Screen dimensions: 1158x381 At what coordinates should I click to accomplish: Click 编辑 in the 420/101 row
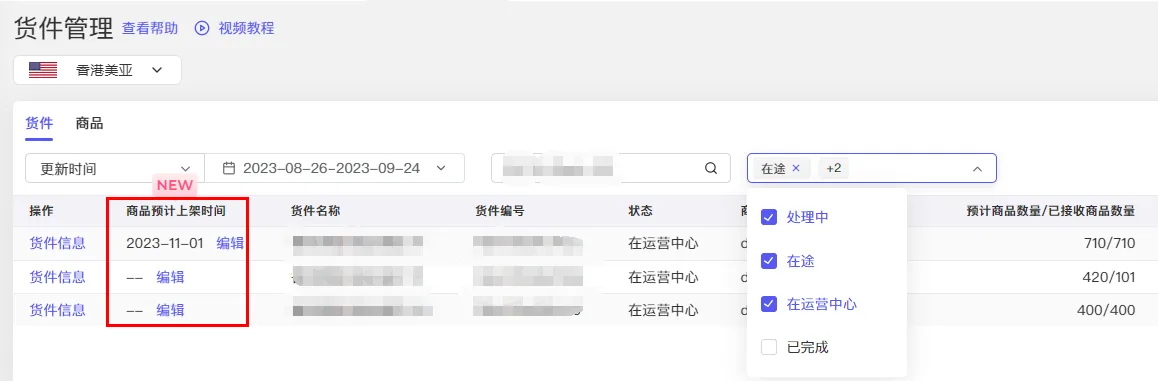(170, 277)
